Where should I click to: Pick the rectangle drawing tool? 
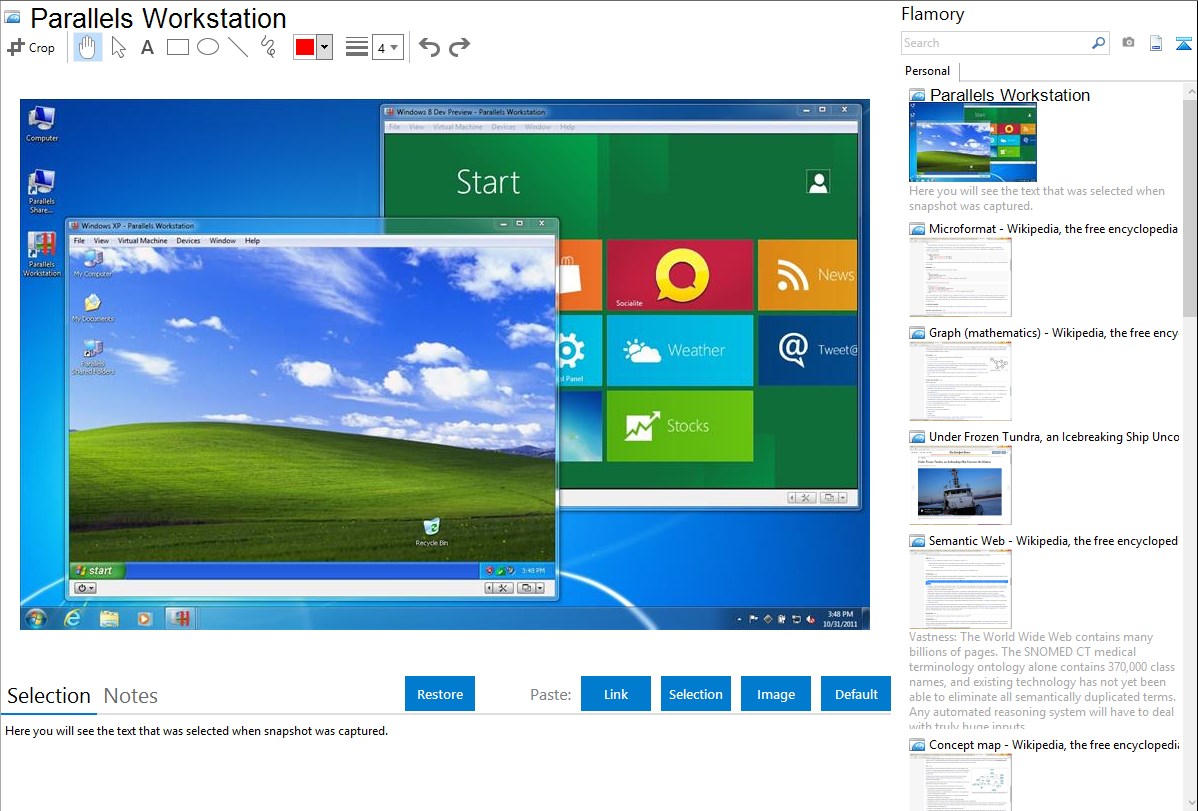[x=177, y=47]
